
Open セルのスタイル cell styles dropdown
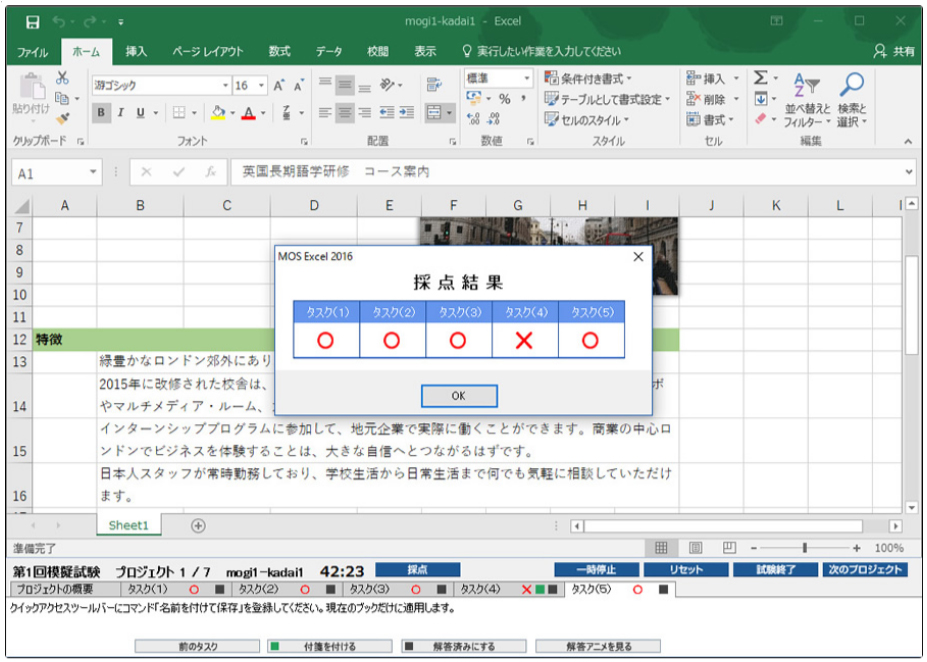pos(587,119)
